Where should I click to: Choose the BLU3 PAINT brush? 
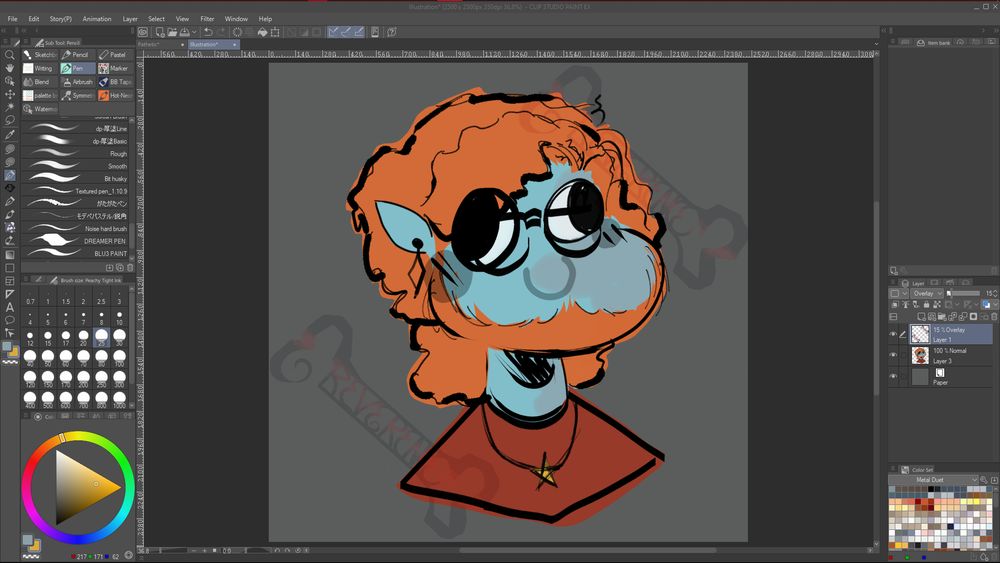pyautogui.click(x=77, y=253)
